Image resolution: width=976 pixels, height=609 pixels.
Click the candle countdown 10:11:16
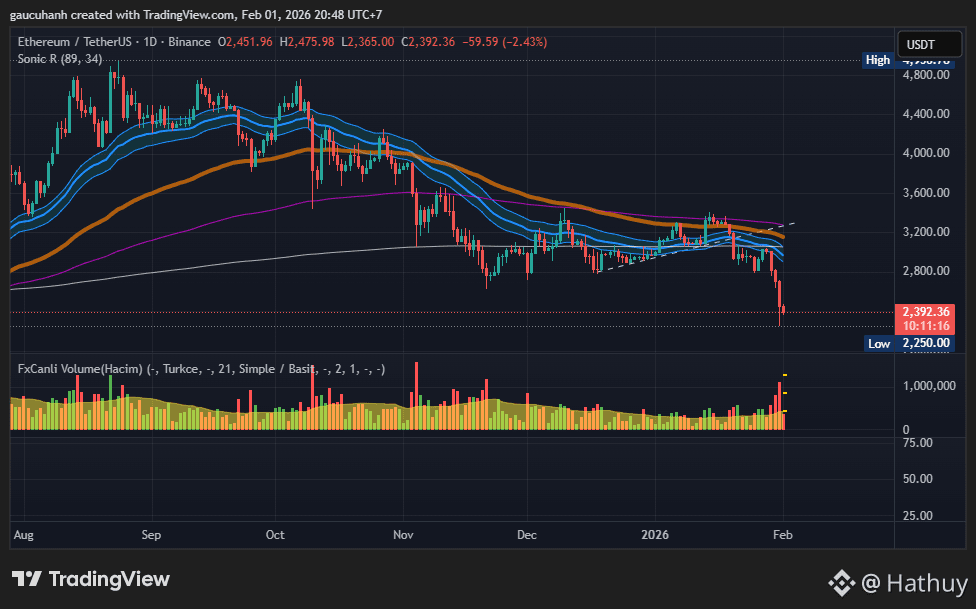[926, 326]
